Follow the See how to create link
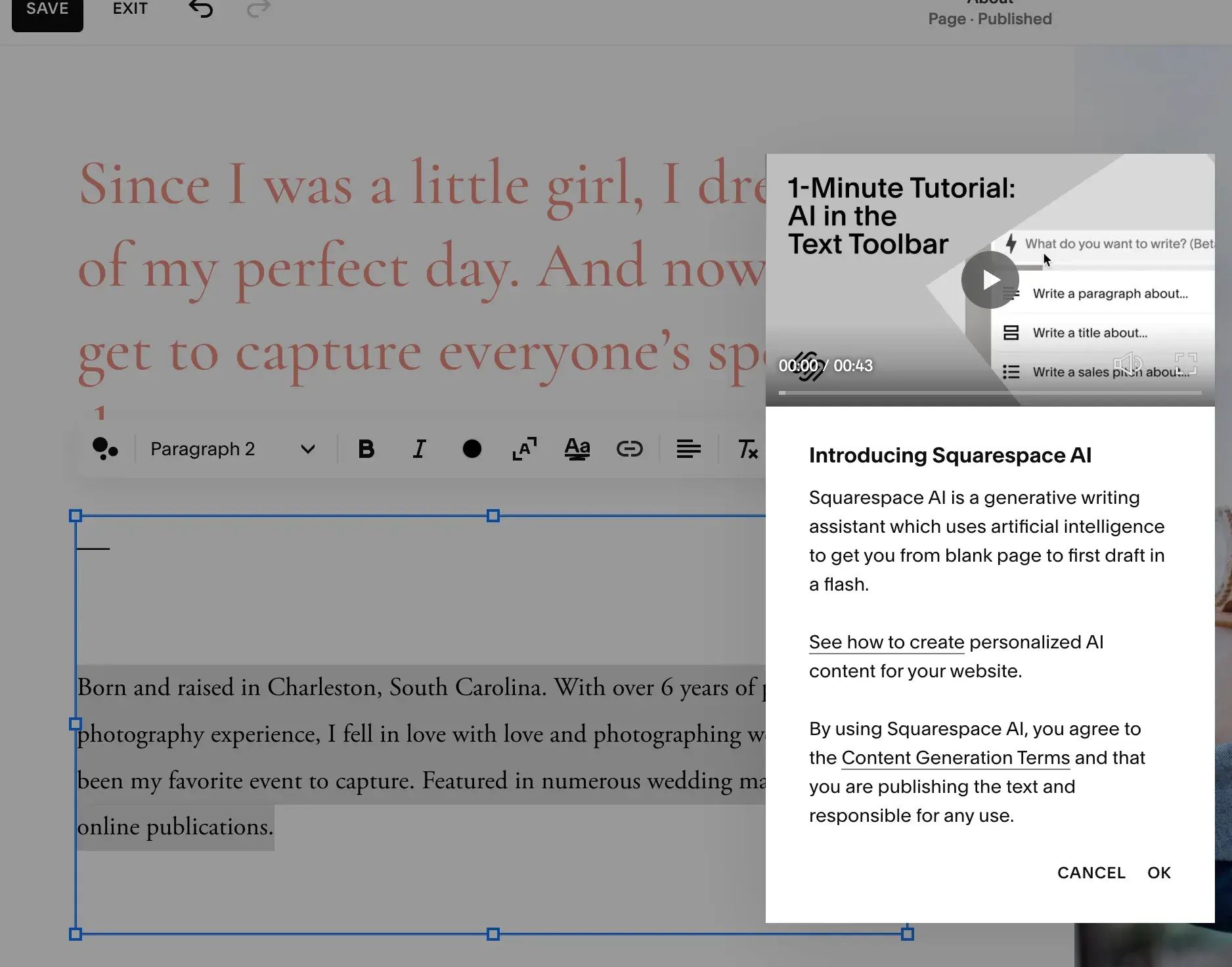The height and width of the screenshot is (967, 1232). point(886,642)
